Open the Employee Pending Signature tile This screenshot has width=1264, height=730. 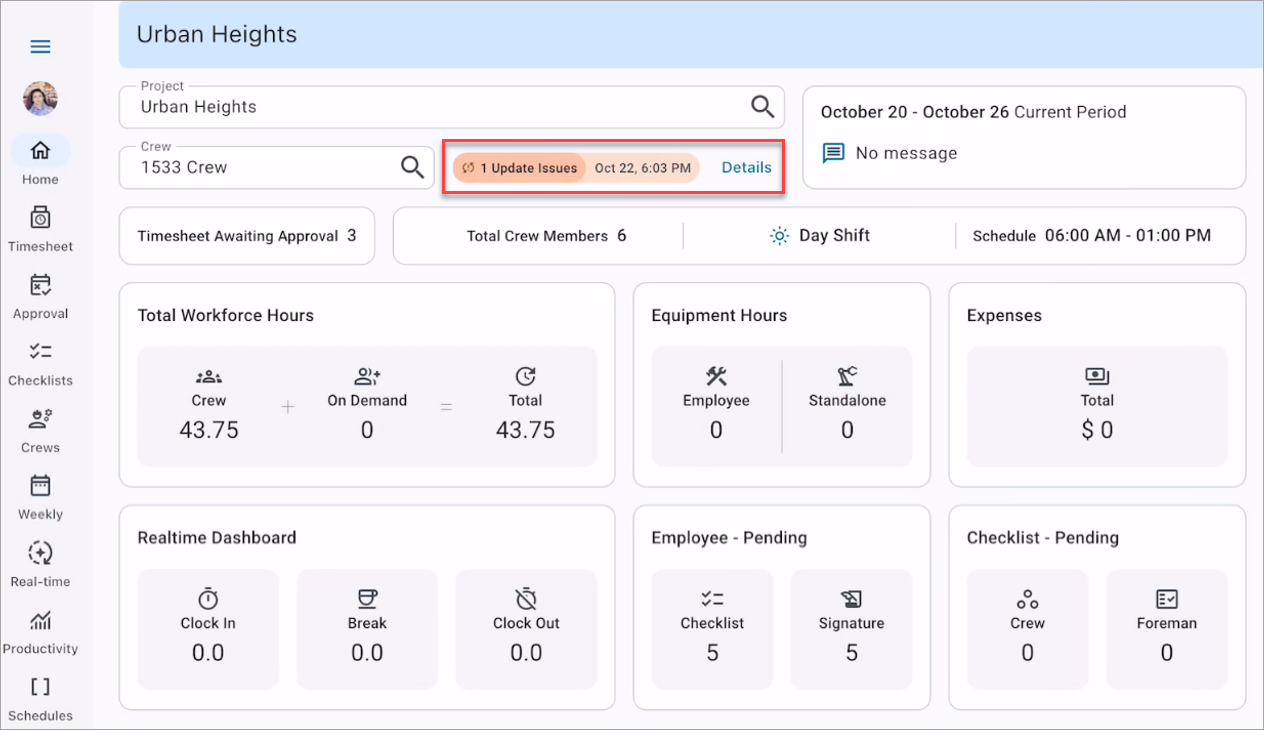click(851, 629)
